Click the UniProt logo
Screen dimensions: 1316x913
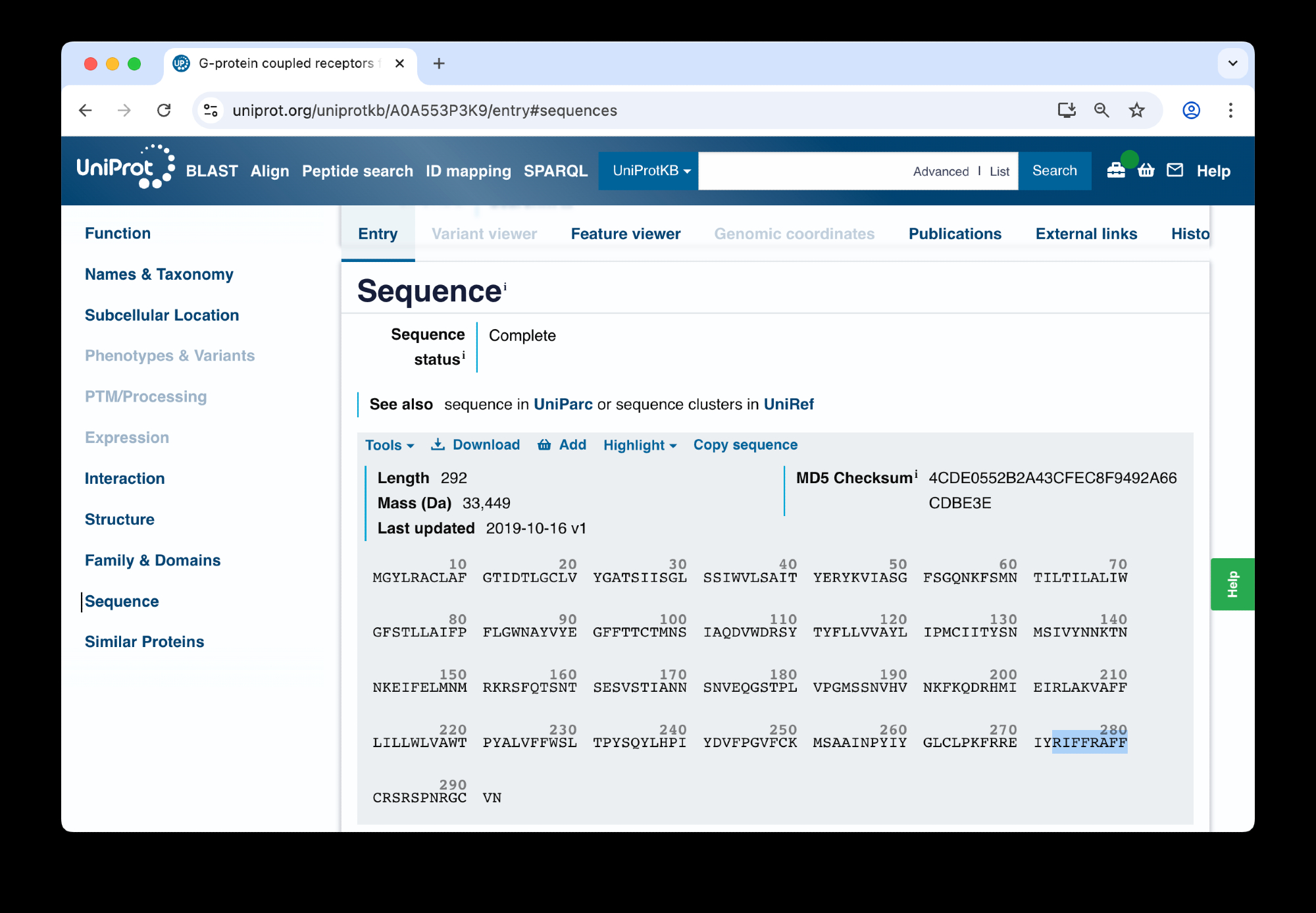click(125, 168)
